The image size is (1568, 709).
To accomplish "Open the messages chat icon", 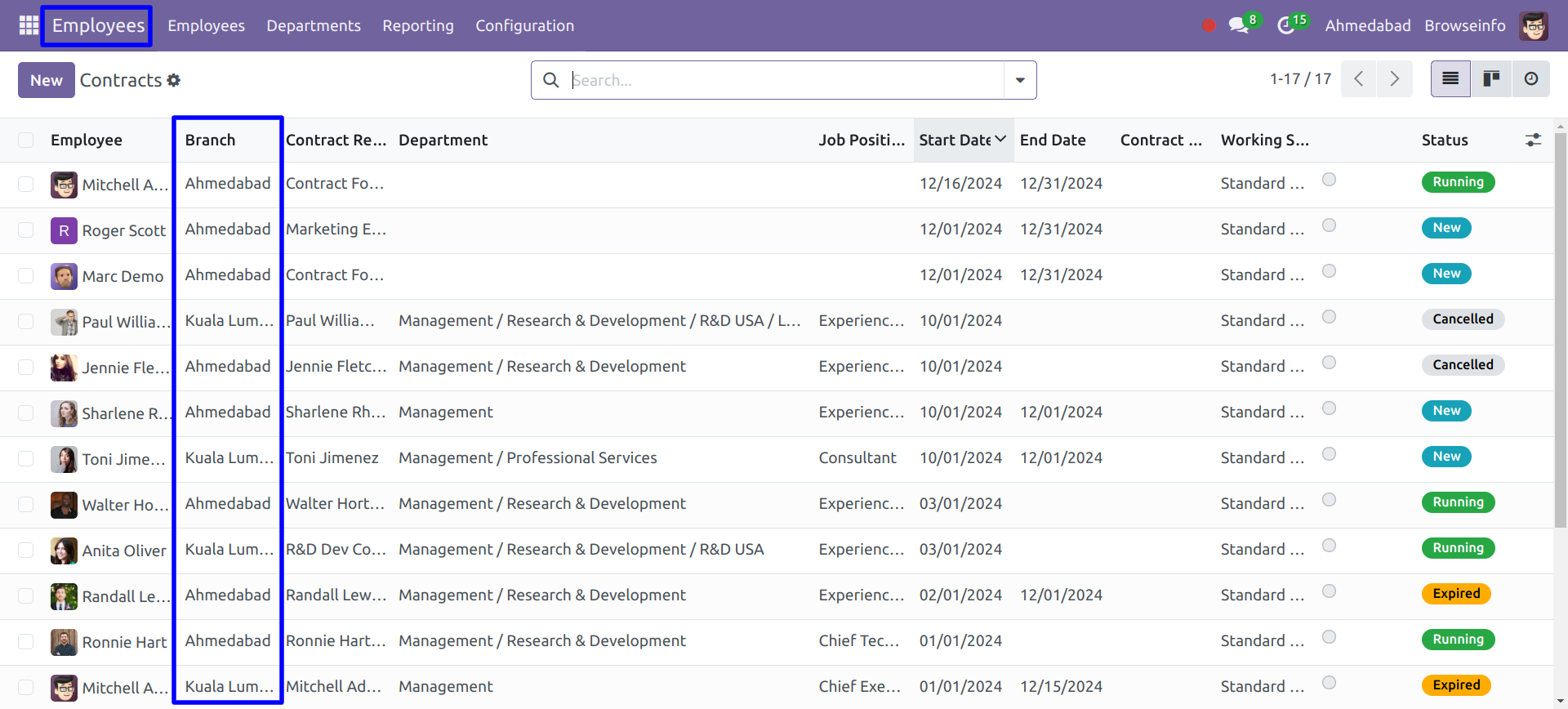I will tap(1239, 25).
